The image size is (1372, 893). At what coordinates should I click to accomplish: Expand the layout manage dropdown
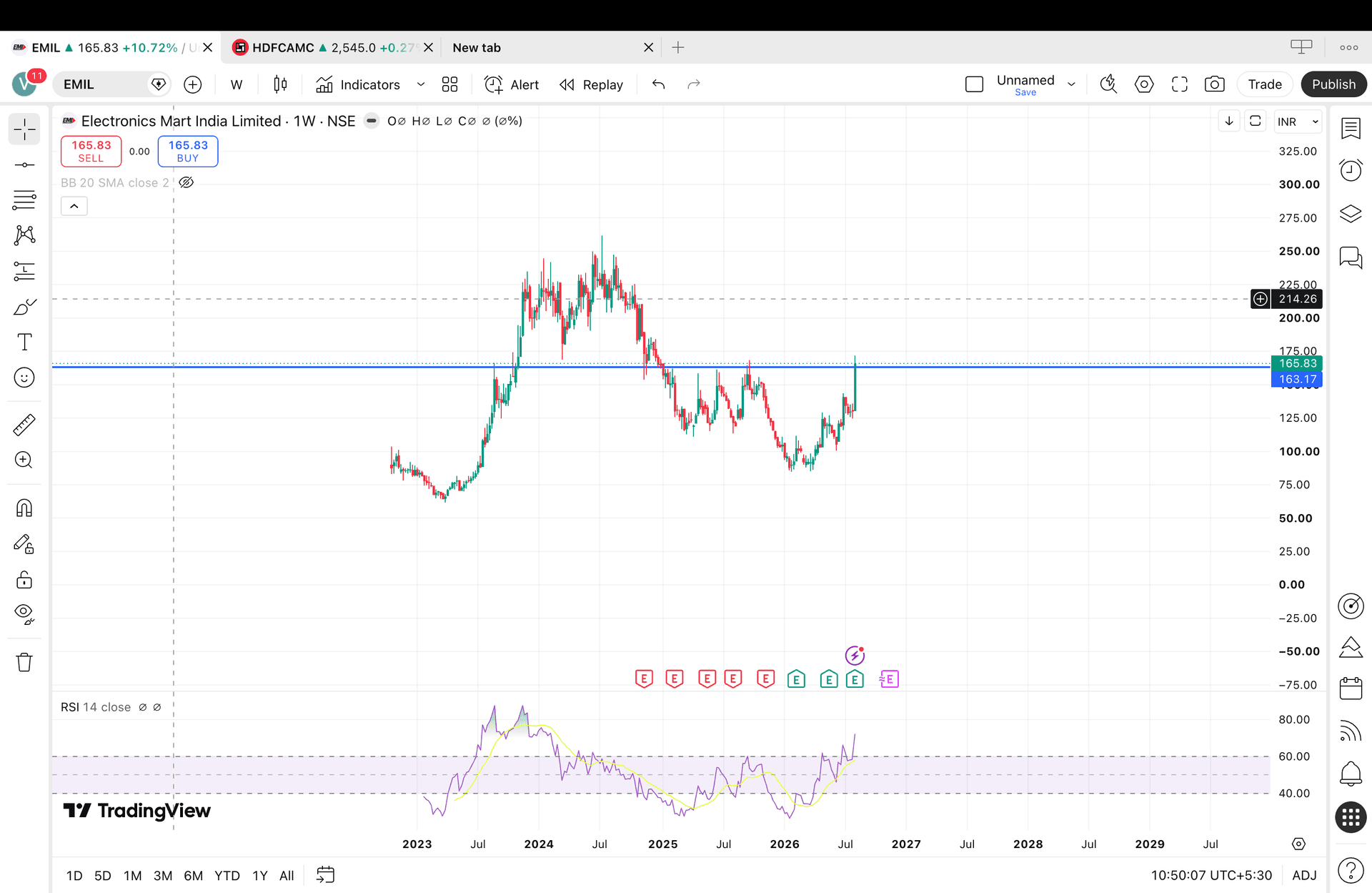pyautogui.click(x=1071, y=84)
